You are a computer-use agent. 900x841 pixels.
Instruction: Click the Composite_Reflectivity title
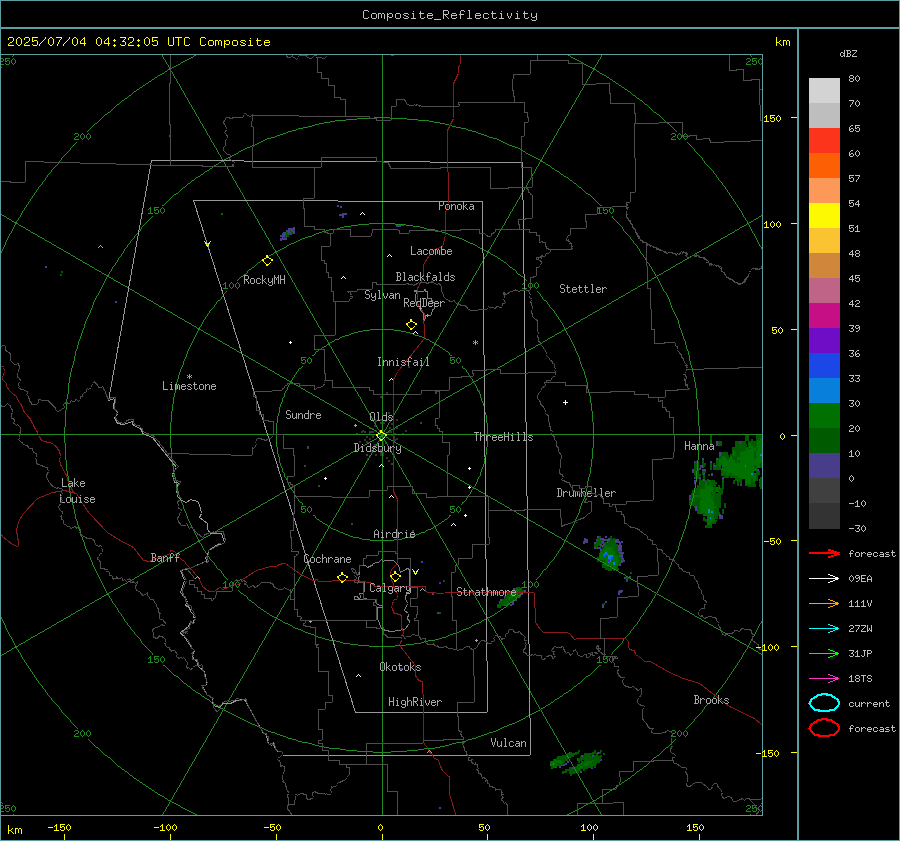[x=450, y=15]
